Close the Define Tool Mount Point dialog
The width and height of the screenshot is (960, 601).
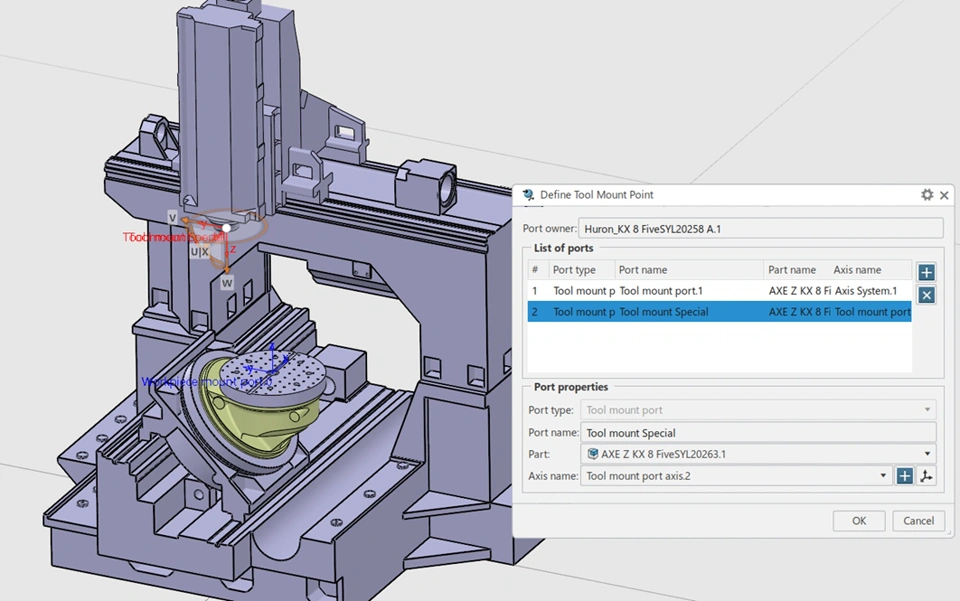(945, 195)
